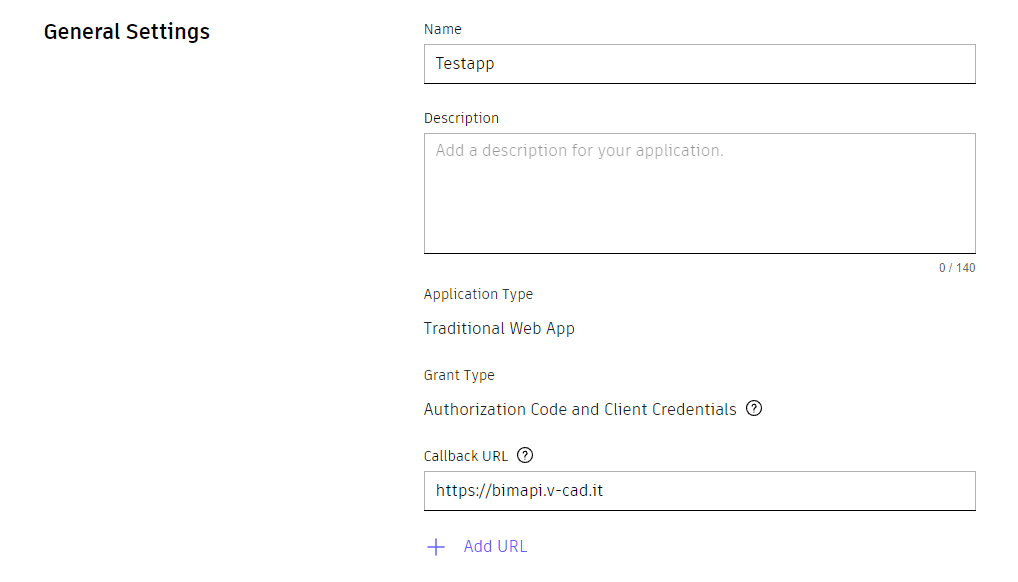Click the 'https://bimapi.v-cad.it' URL text
The width and height of the screenshot is (1018, 582).
click(519, 491)
